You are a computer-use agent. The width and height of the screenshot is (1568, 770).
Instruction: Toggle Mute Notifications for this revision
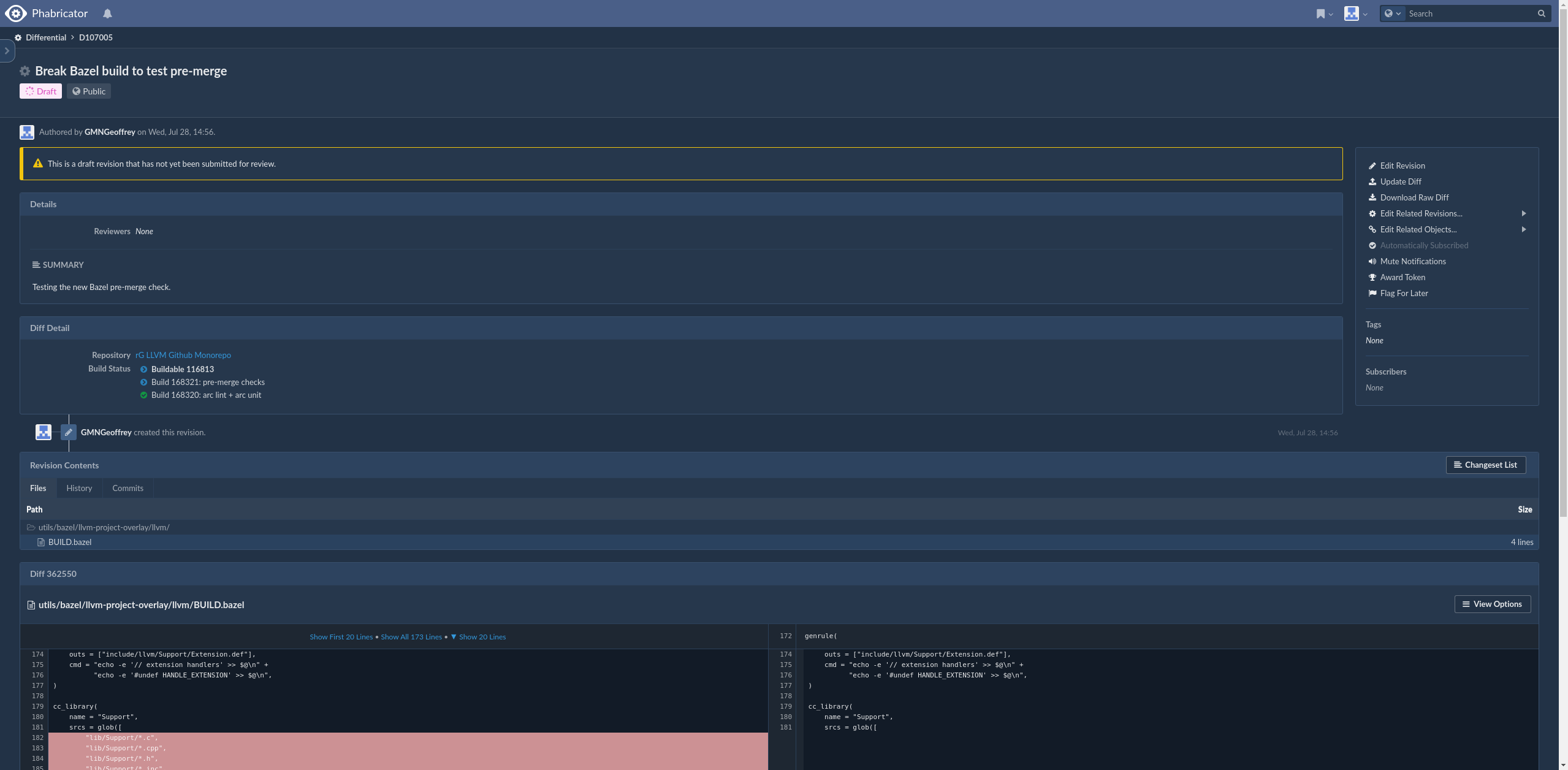pos(1411,261)
